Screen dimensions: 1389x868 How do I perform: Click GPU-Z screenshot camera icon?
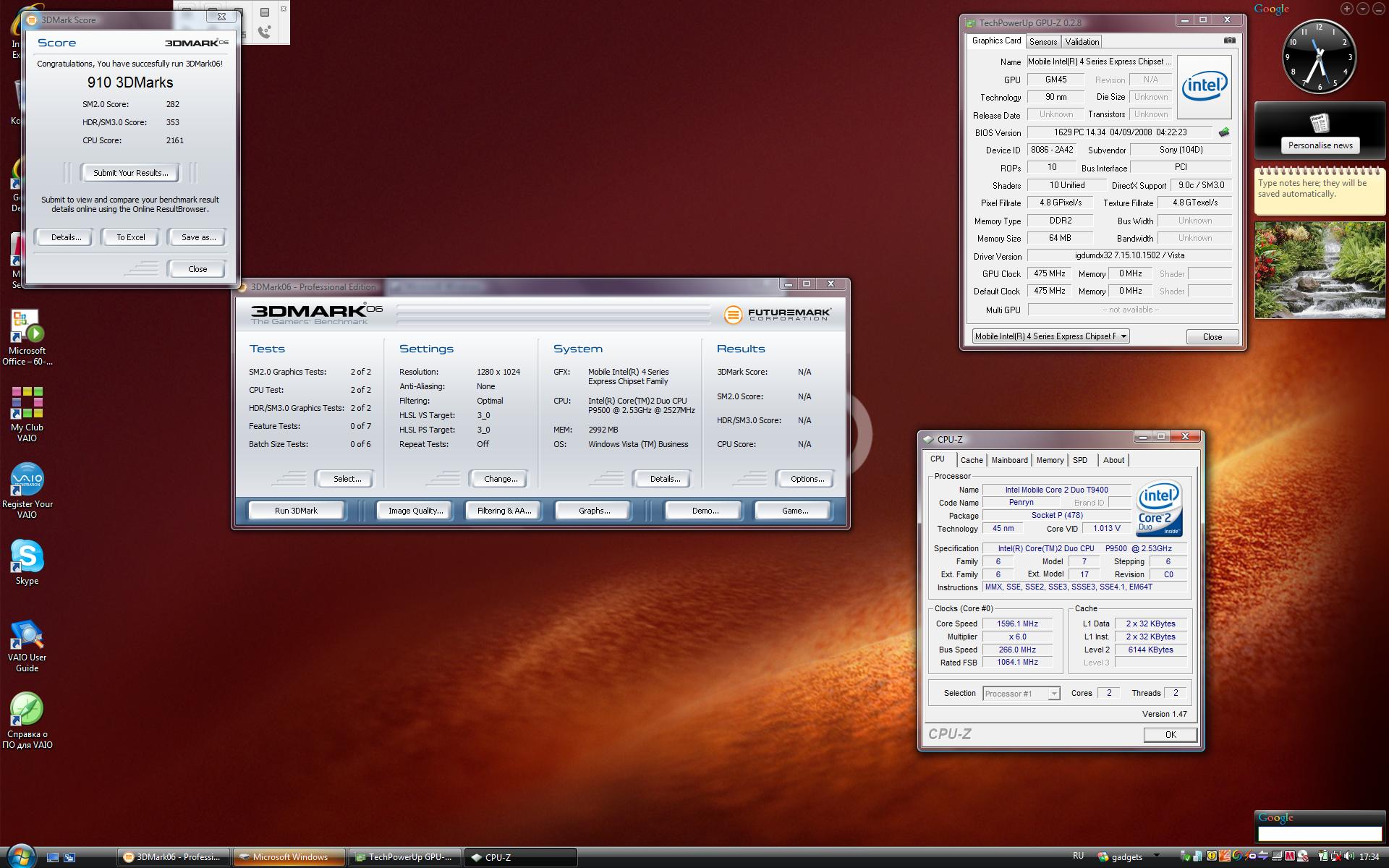click(1229, 41)
